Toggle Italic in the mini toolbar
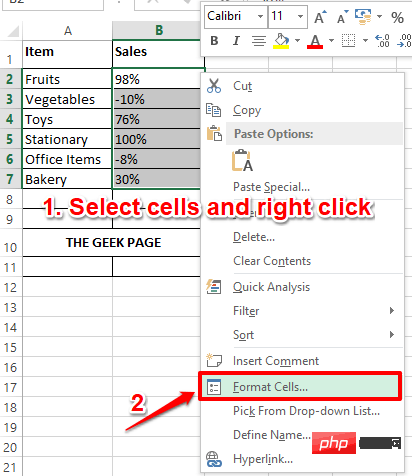The image size is (412, 476). 236,41
